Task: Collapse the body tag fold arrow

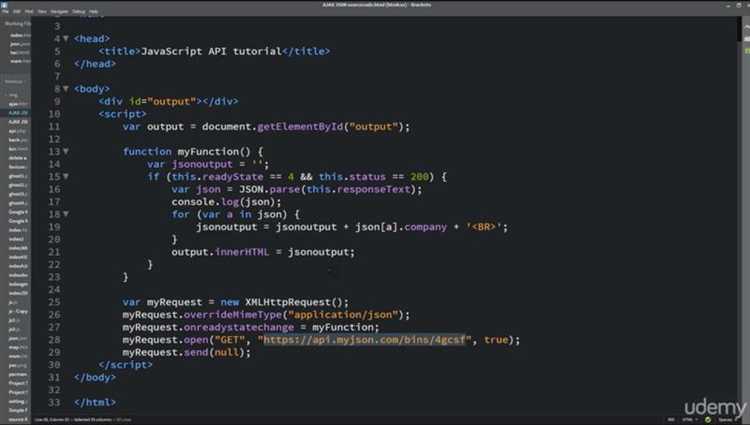Action: tap(66, 89)
